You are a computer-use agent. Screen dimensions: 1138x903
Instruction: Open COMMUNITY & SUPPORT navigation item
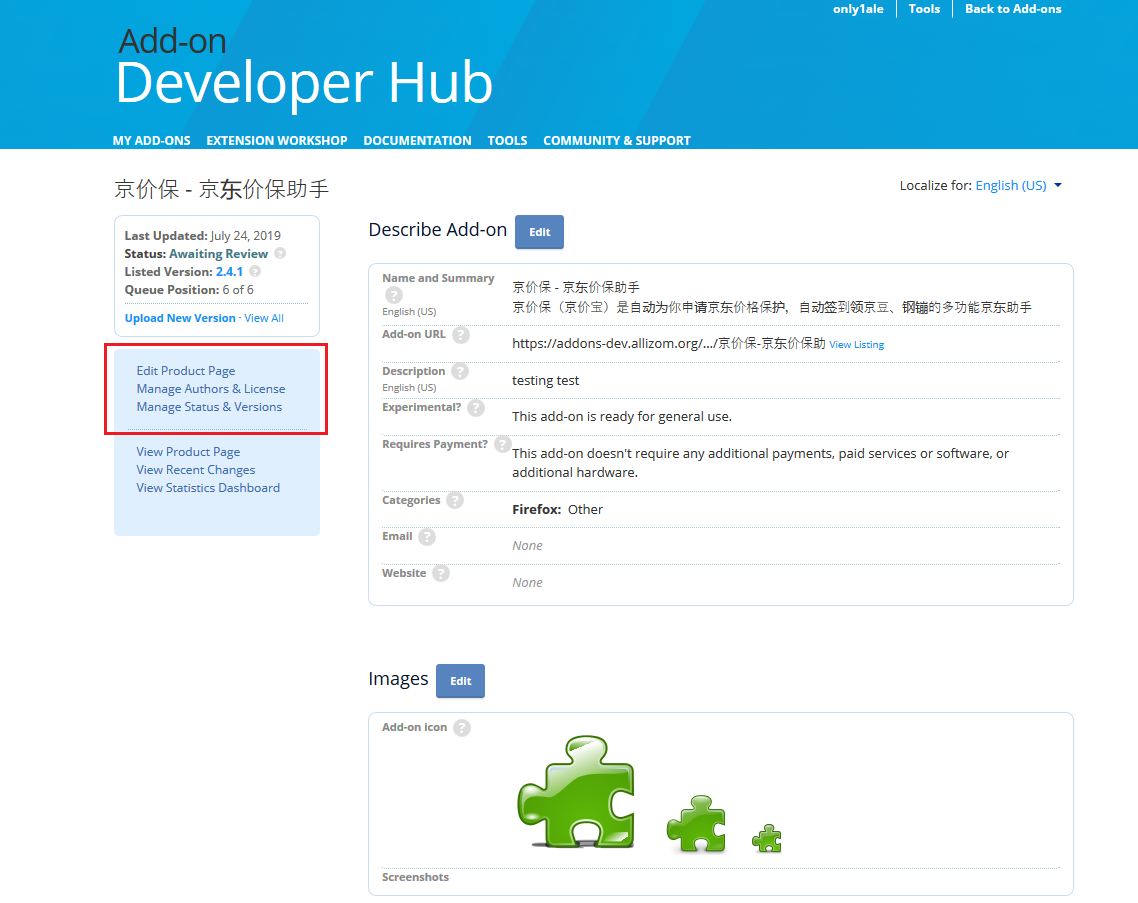(x=617, y=140)
